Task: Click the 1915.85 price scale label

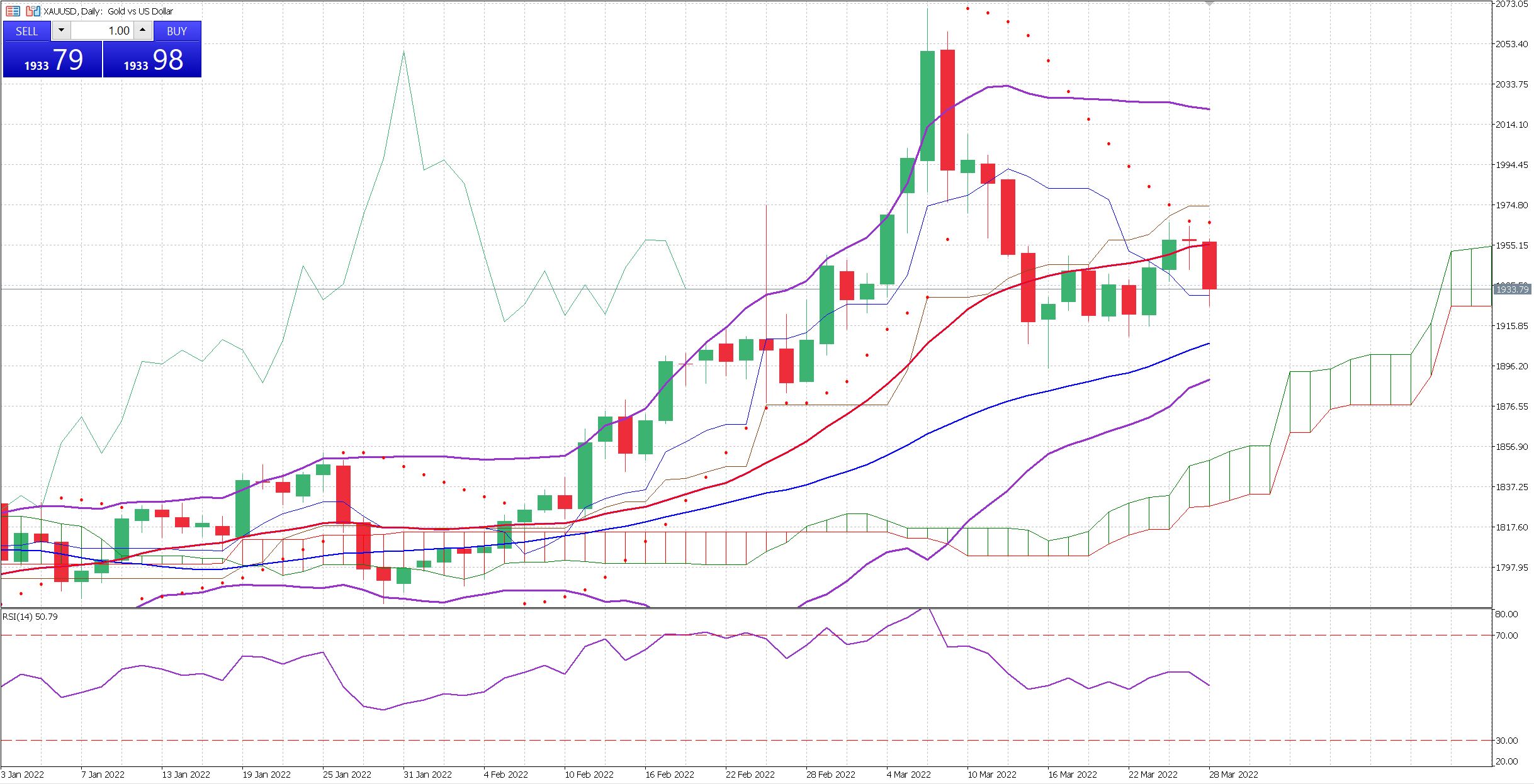Action: (1511, 326)
